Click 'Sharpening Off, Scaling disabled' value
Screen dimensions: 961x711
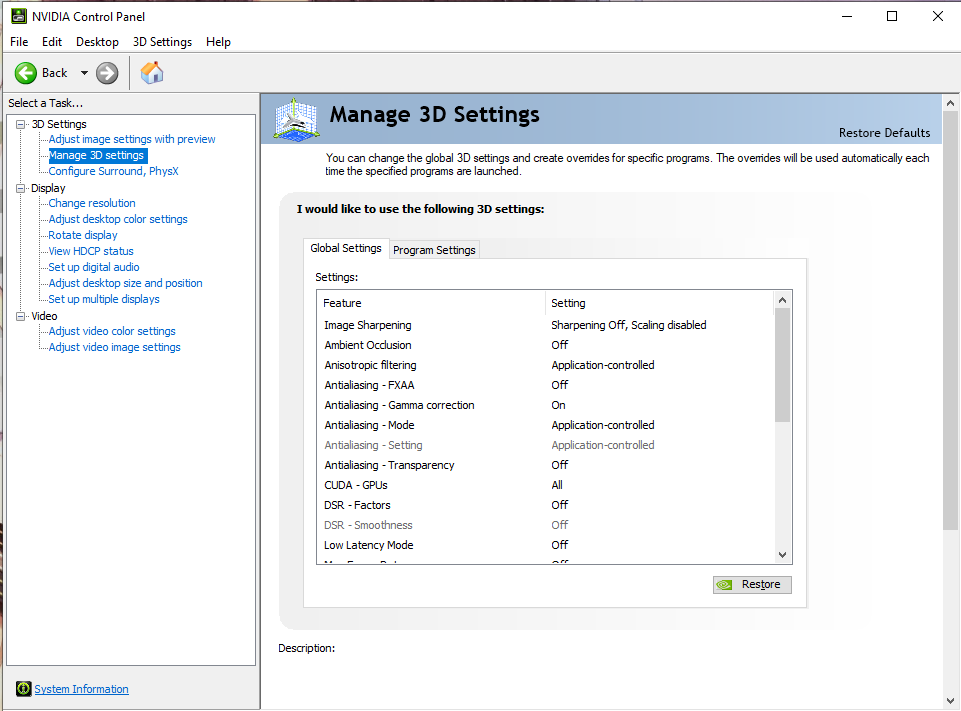click(x=629, y=325)
